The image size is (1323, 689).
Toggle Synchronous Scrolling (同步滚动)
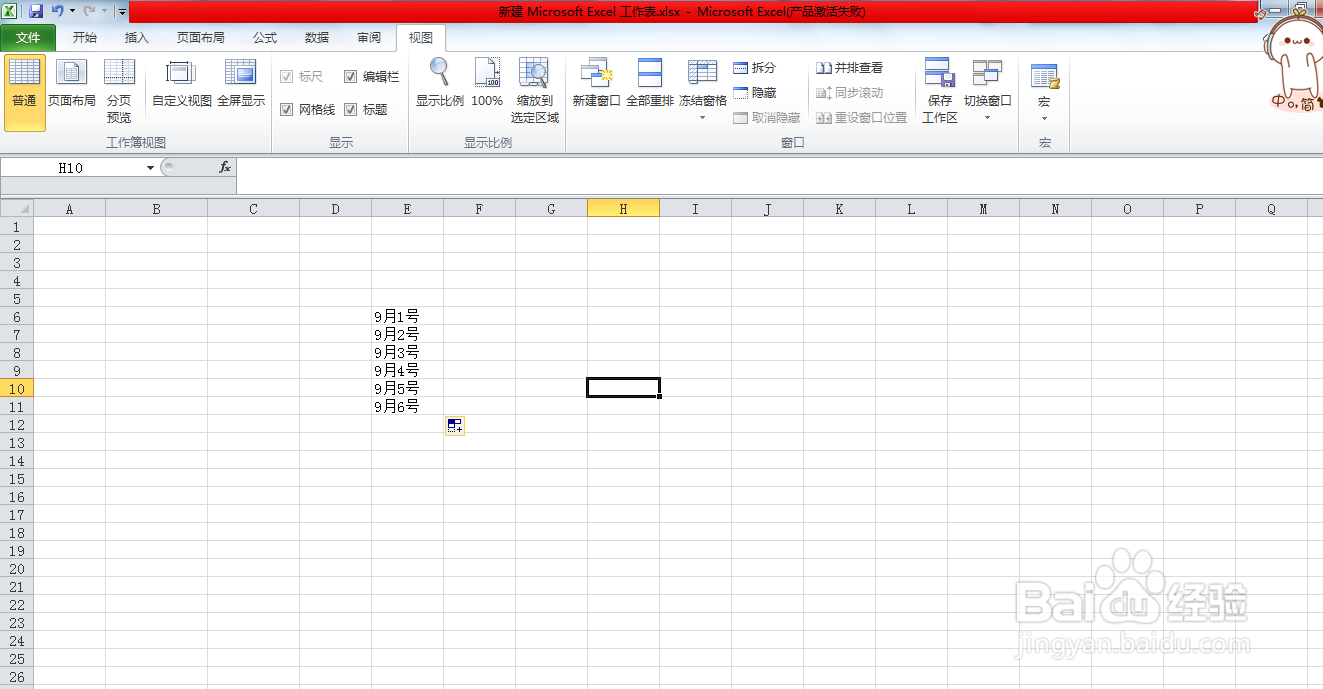point(850,93)
